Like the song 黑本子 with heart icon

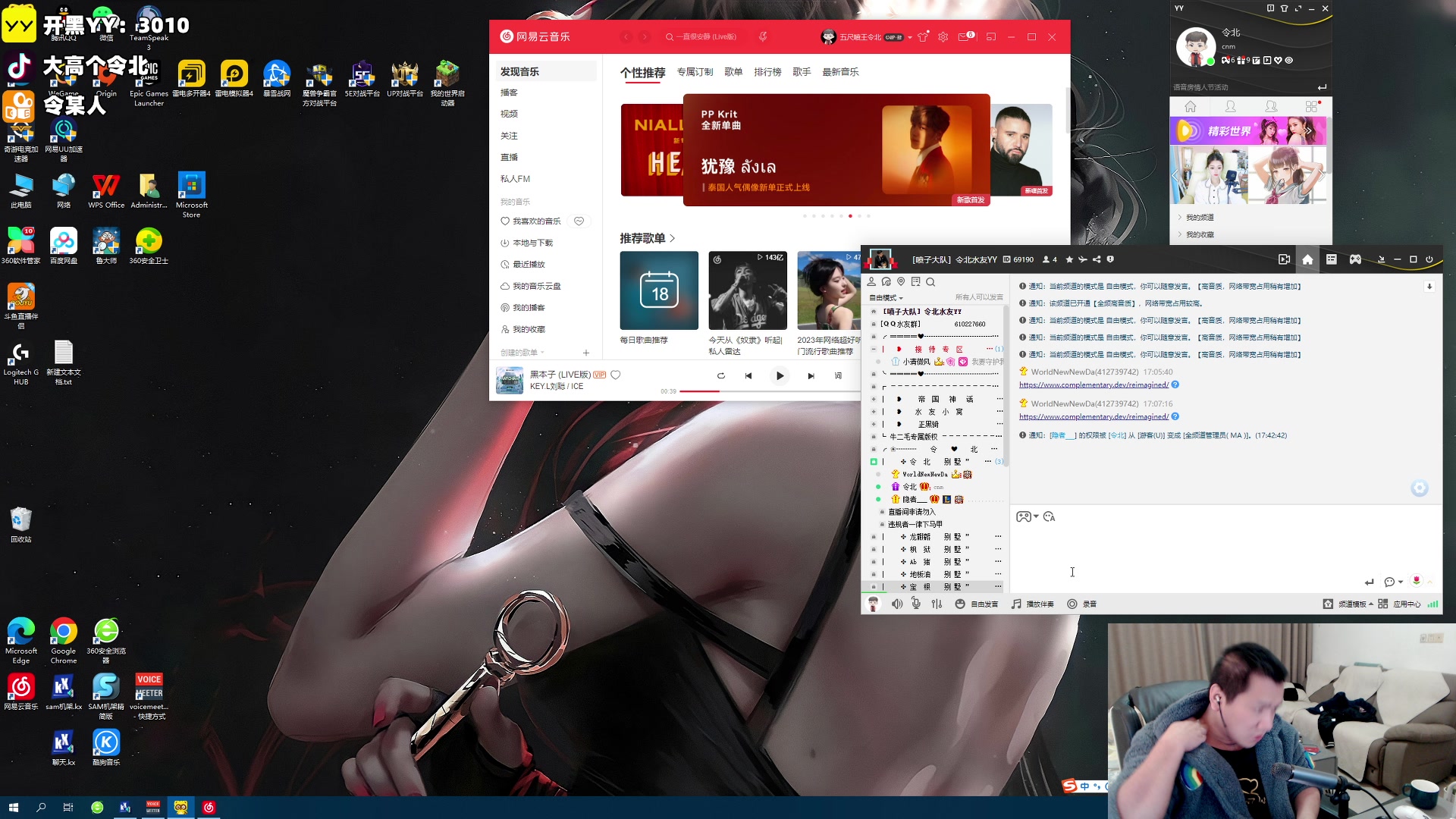click(x=616, y=375)
